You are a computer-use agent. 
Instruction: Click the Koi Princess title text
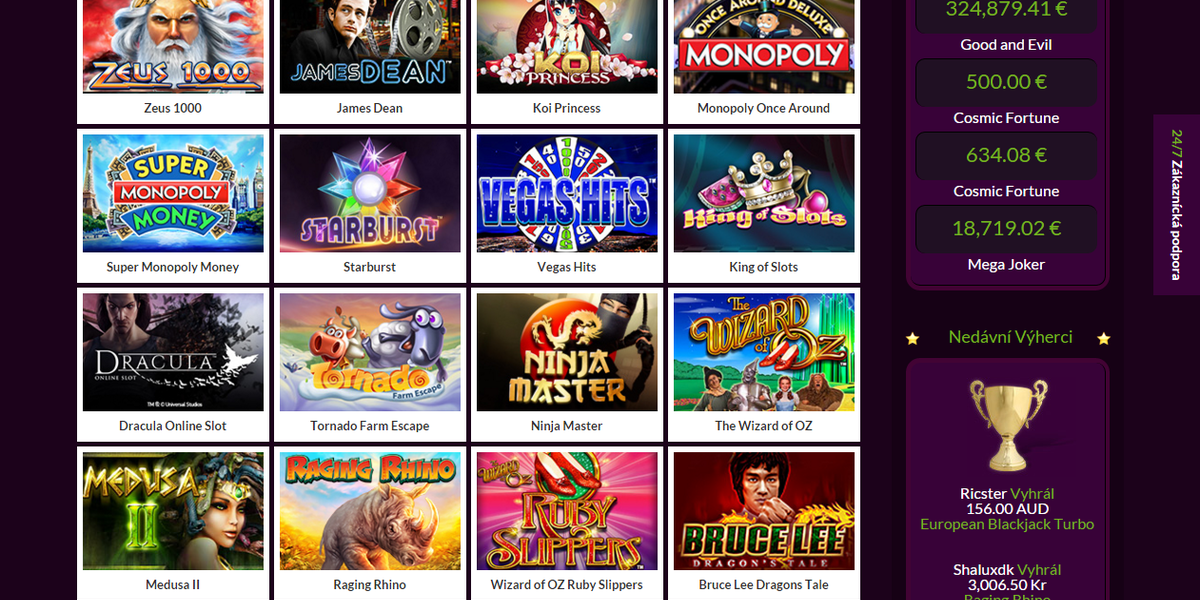(567, 108)
